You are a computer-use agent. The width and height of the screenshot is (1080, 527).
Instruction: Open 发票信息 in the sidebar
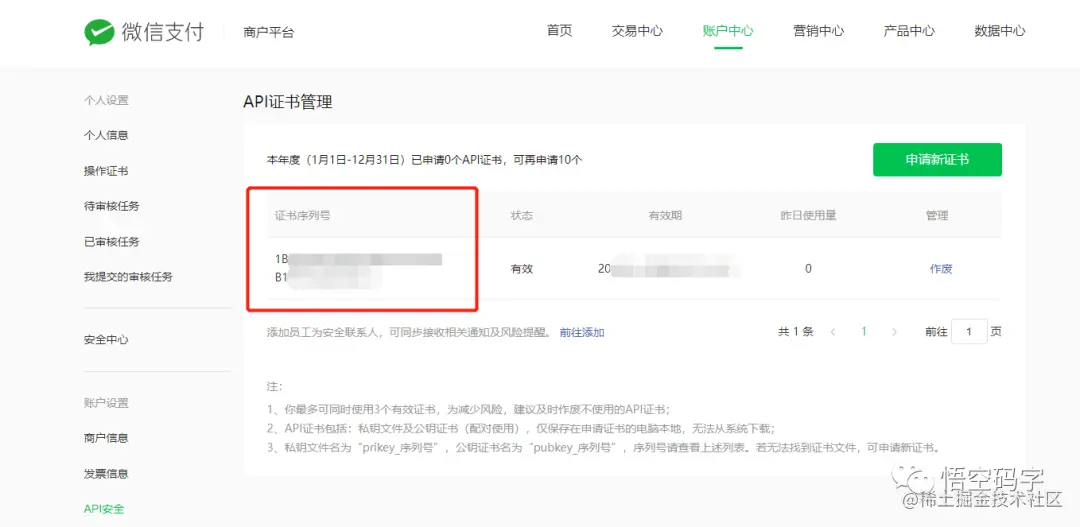coord(106,474)
